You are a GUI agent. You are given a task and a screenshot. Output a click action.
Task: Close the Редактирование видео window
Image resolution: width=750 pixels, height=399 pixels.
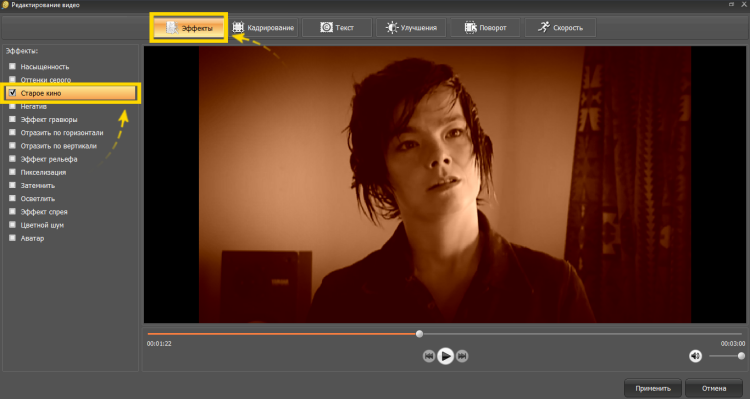pos(744,4)
